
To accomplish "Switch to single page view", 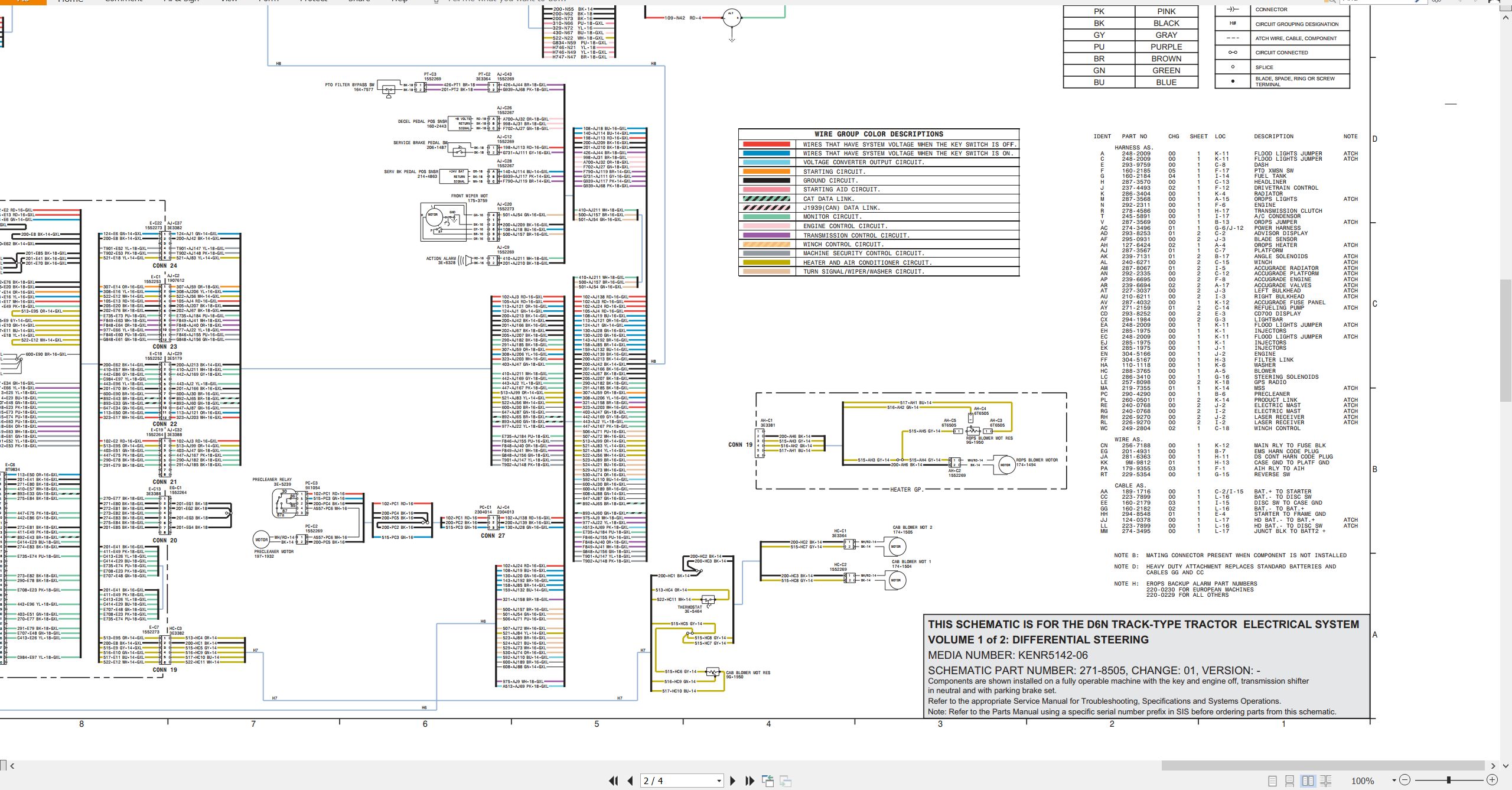I will [x=1273, y=781].
